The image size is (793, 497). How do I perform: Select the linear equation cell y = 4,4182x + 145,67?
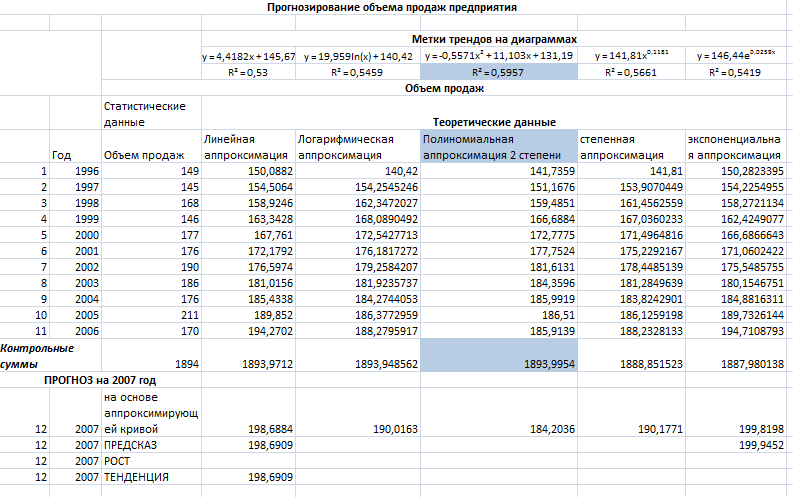248,56
